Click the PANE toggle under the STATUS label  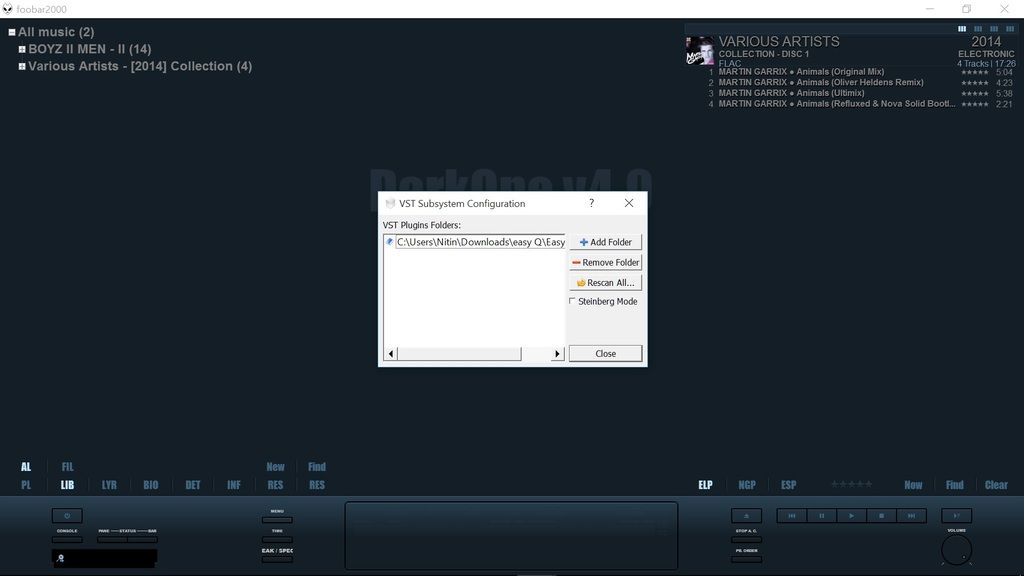tap(112, 540)
